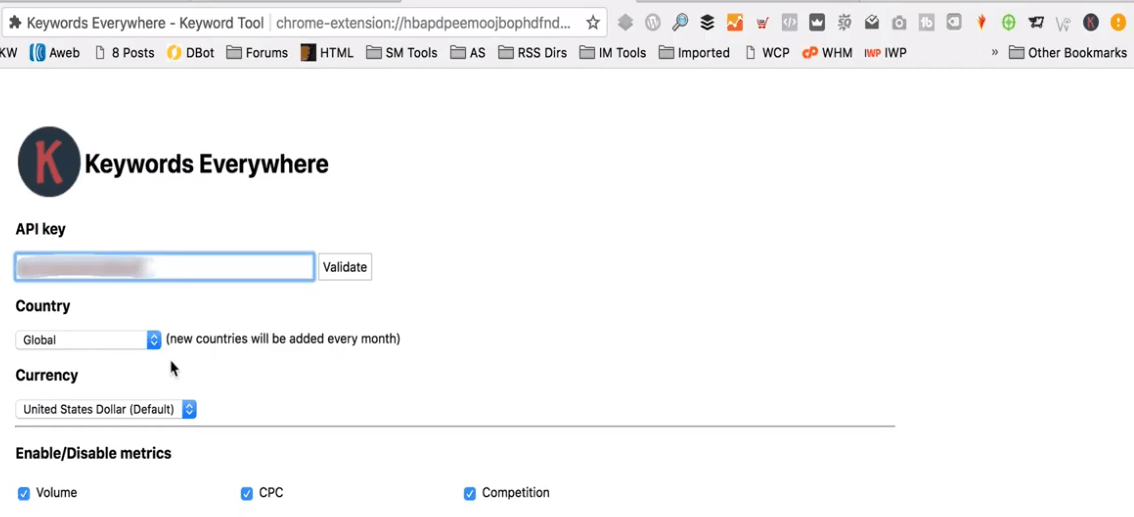The width and height of the screenshot is (1134, 517).
Task: Expand the Currency dropdown menu
Action: (106, 409)
